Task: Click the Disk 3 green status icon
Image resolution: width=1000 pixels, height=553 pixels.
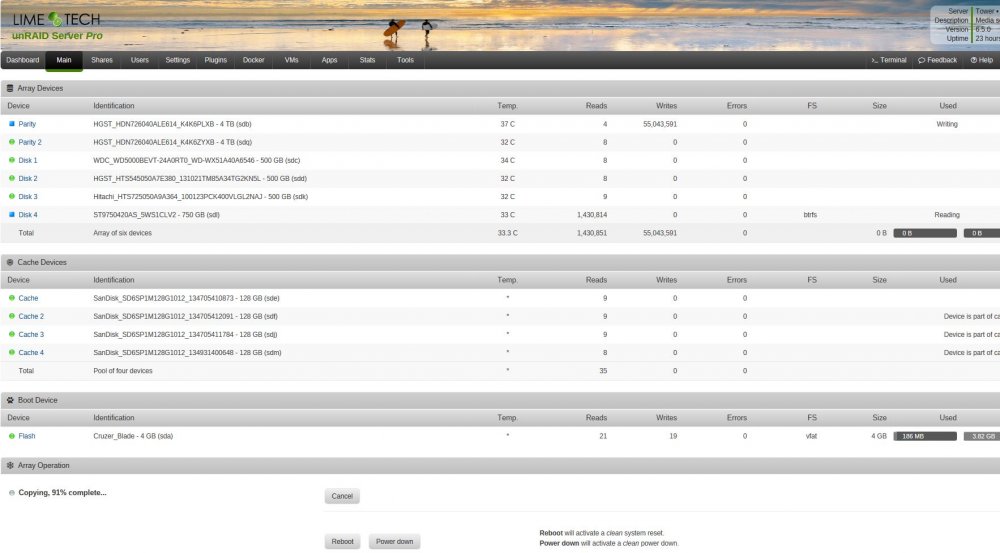Action: (x=11, y=196)
